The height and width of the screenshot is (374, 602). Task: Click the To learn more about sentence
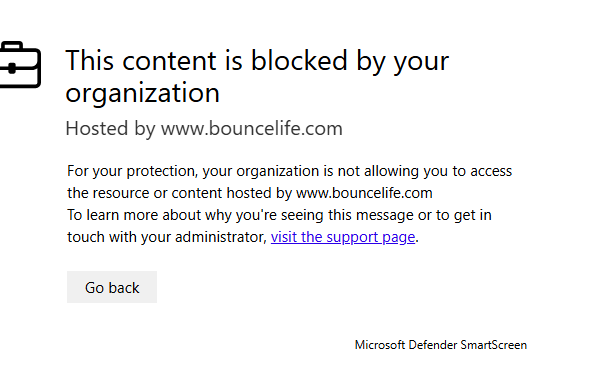(x=280, y=226)
